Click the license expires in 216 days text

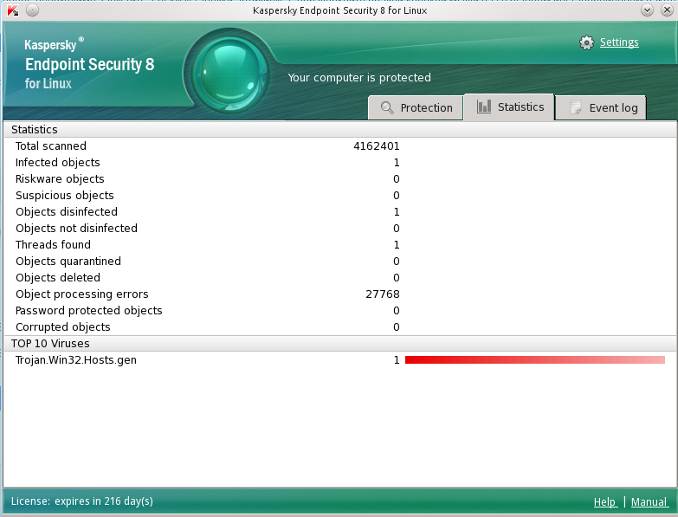[x=82, y=501]
